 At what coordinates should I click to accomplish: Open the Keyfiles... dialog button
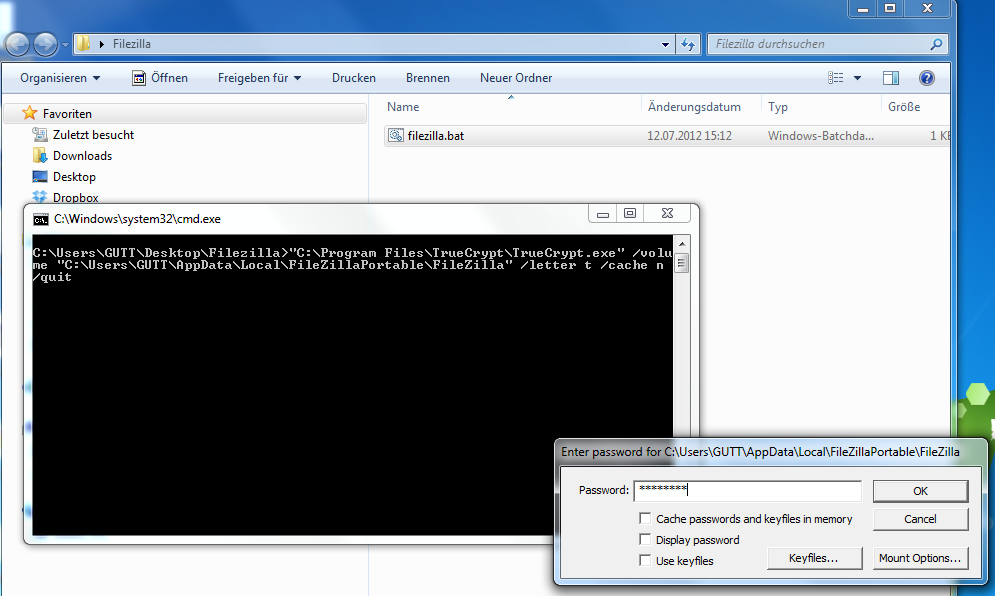tap(814, 559)
